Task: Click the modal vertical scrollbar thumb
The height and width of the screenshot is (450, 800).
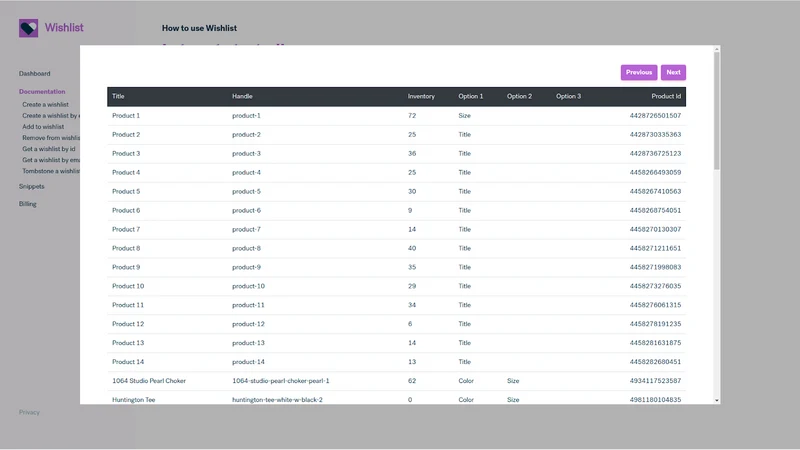Action: coord(717,111)
